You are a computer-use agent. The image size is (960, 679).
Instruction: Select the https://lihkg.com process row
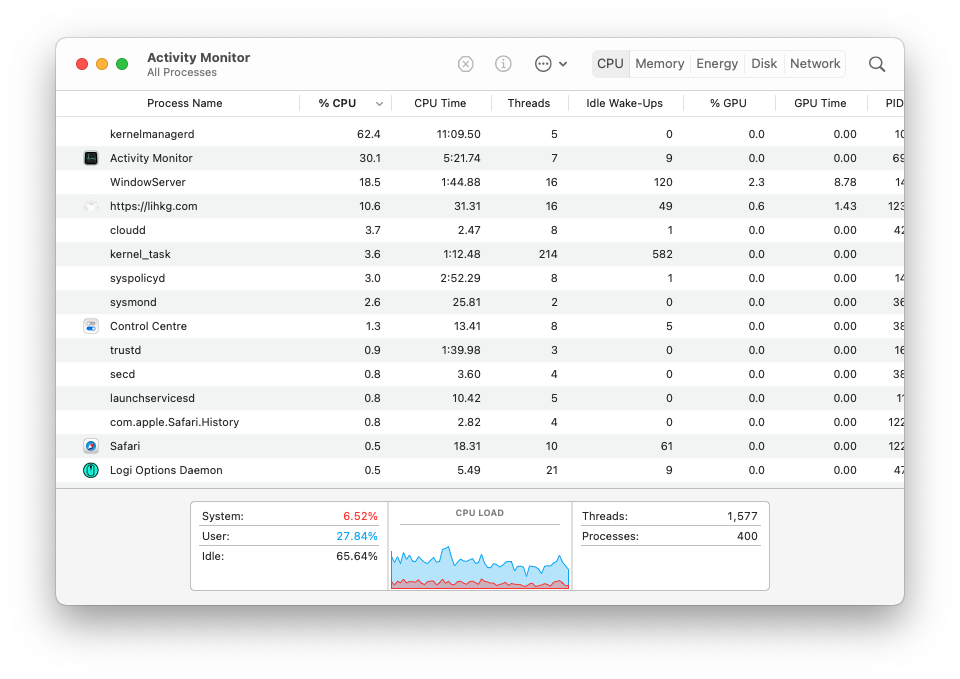click(480, 206)
